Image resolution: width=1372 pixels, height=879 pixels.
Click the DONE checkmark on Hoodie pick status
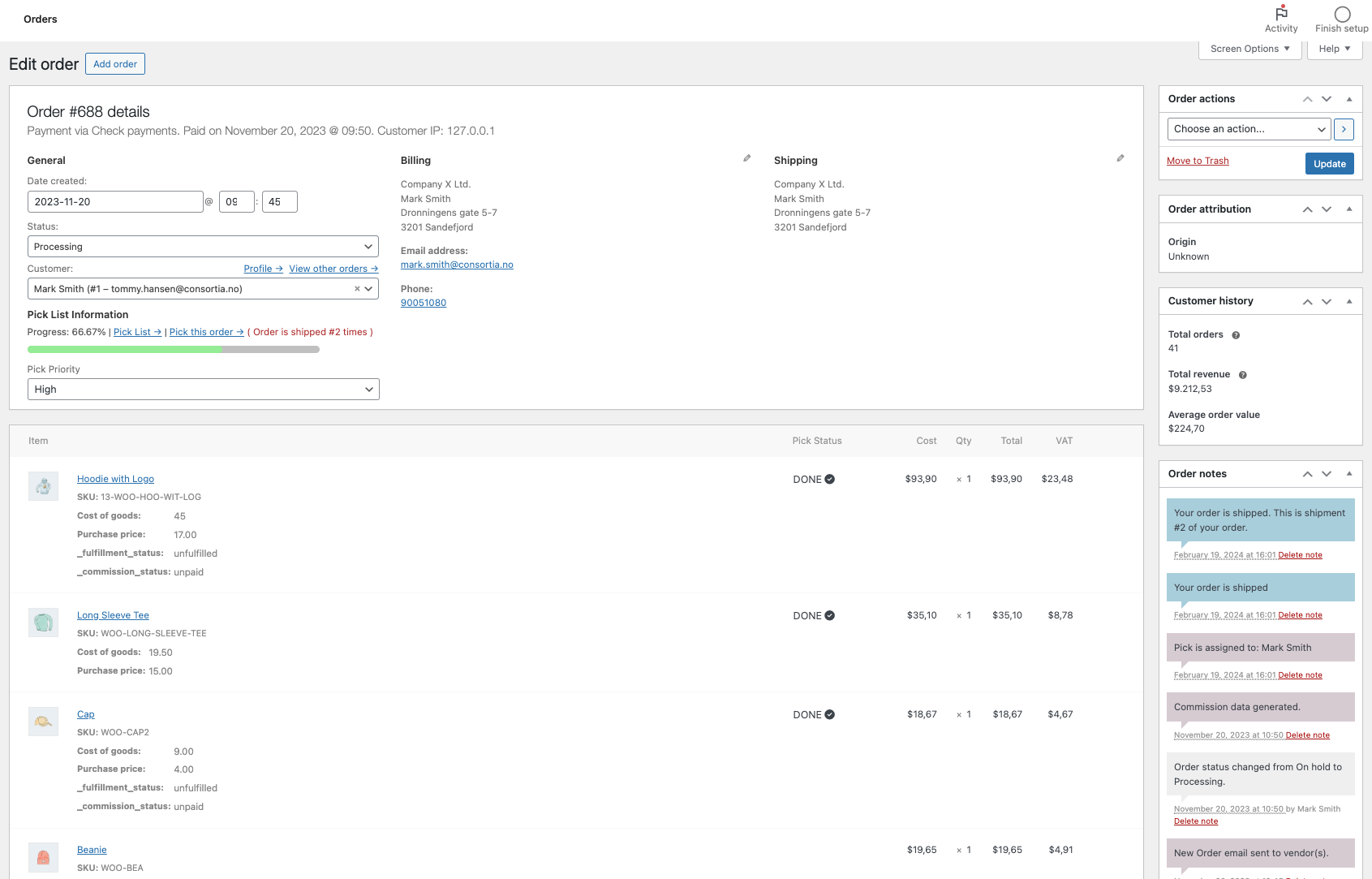click(829, 479)
